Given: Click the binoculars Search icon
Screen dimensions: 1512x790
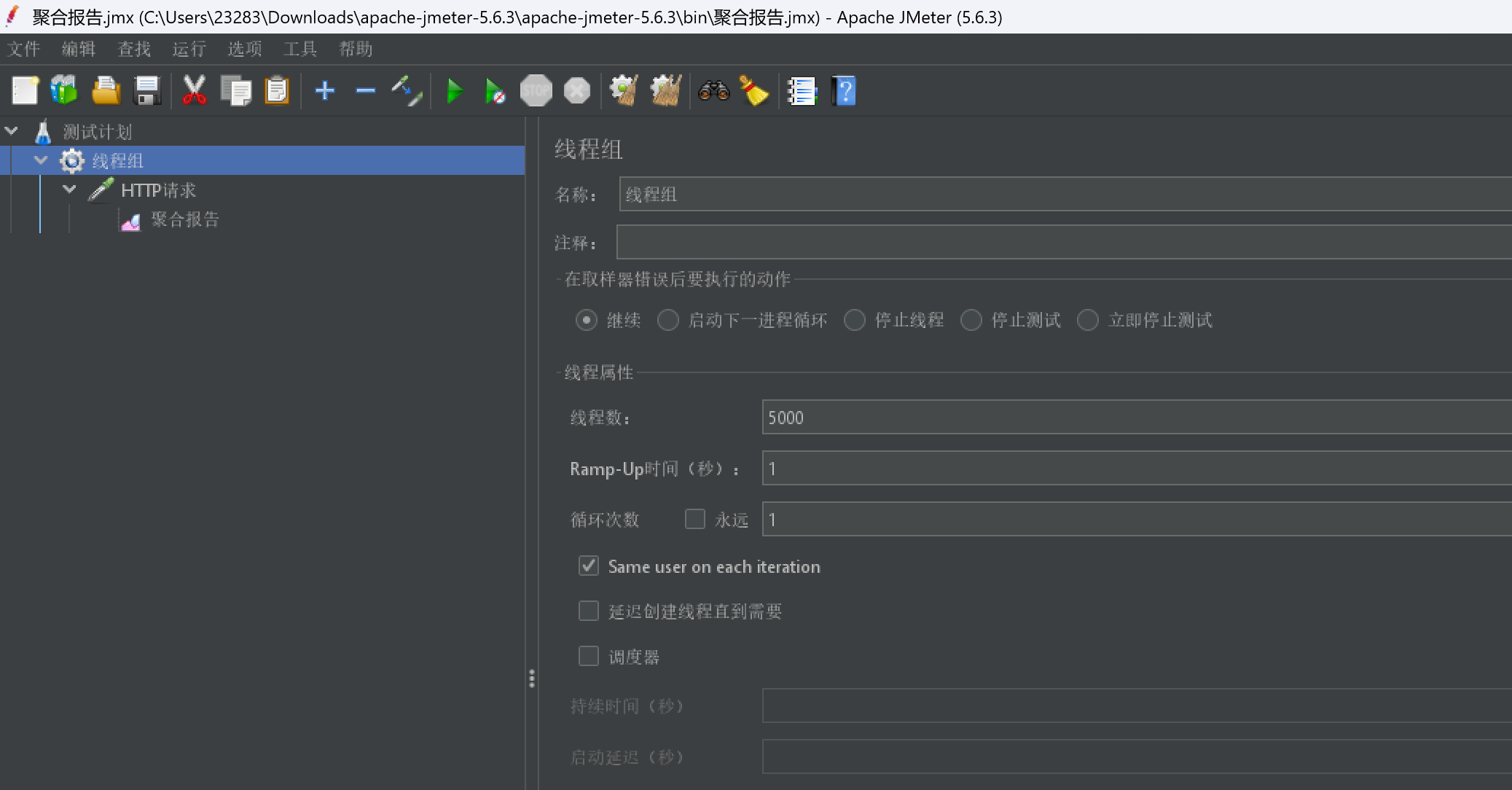Looking at the screenshot, I should tap(713, 91).
